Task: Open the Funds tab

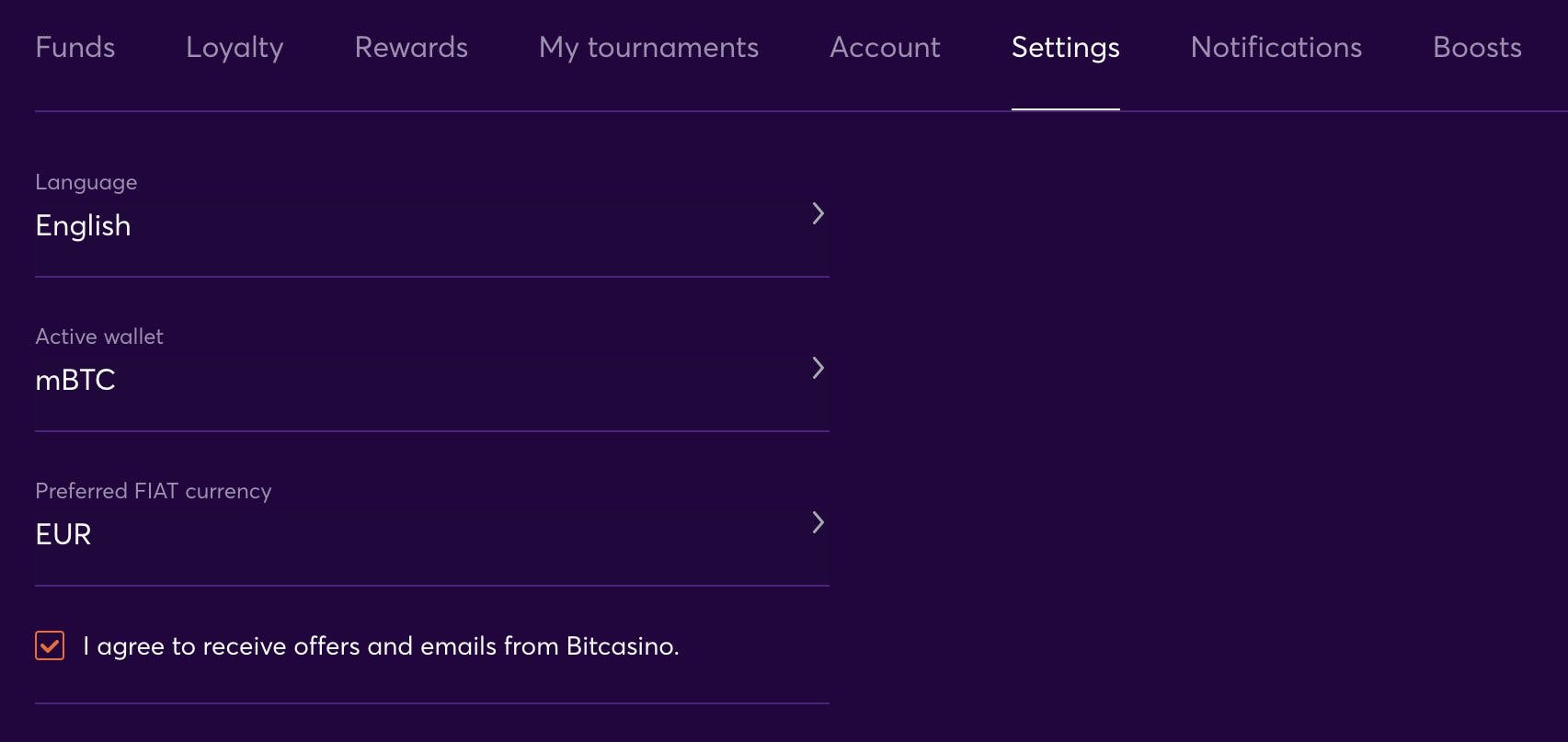Action: [75, 48]
